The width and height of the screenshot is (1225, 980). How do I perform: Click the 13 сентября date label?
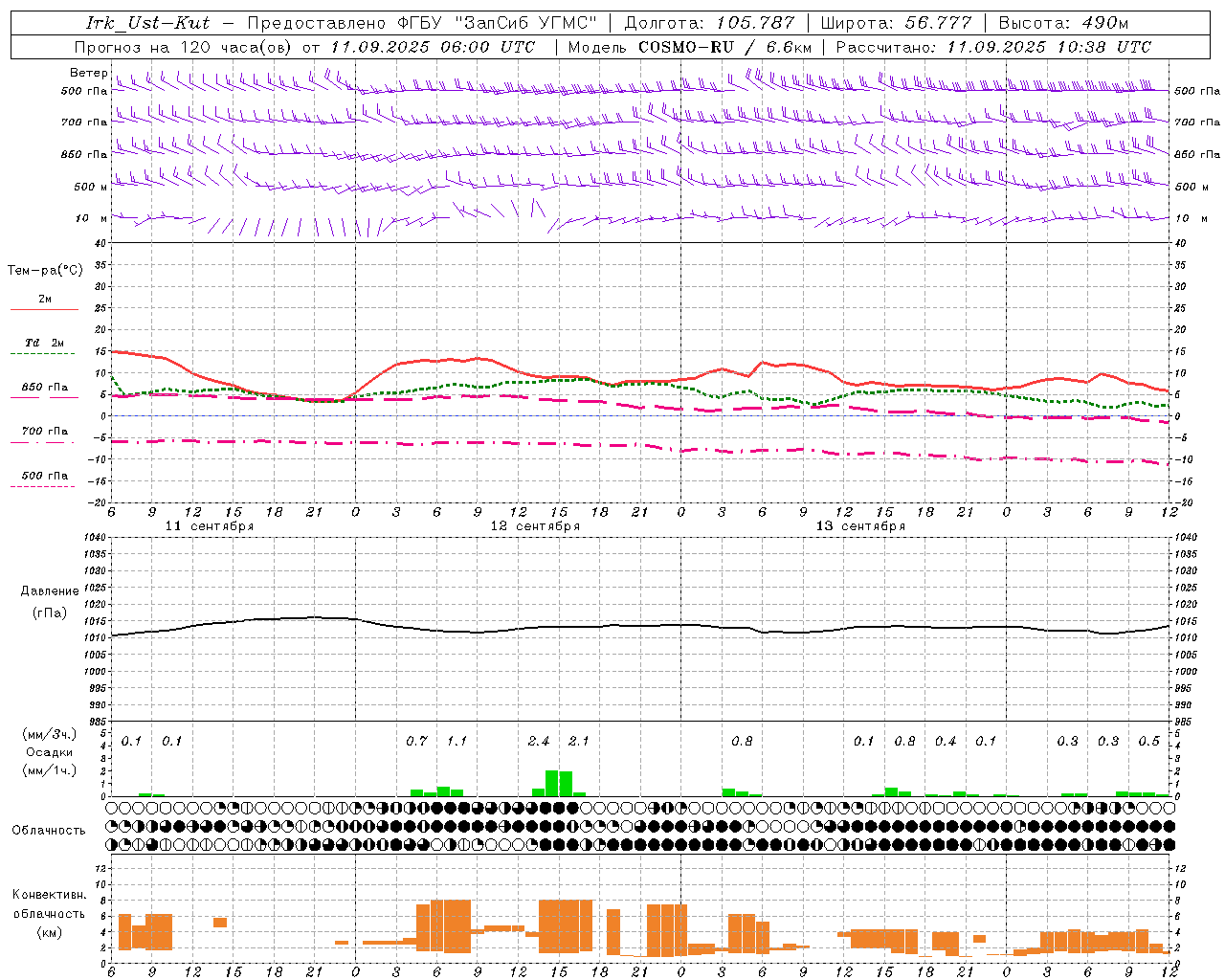pos(860,525)
